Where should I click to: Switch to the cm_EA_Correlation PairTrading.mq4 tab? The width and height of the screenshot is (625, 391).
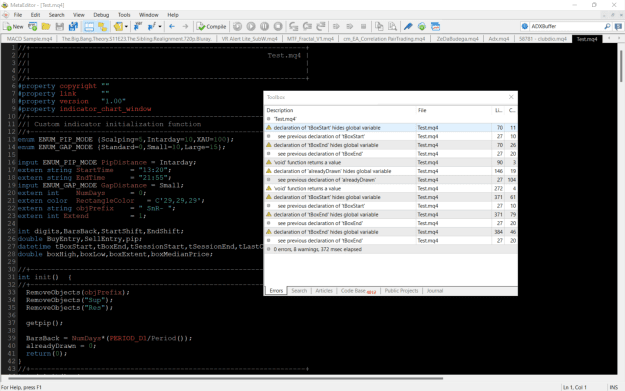(x=384, y=39)
